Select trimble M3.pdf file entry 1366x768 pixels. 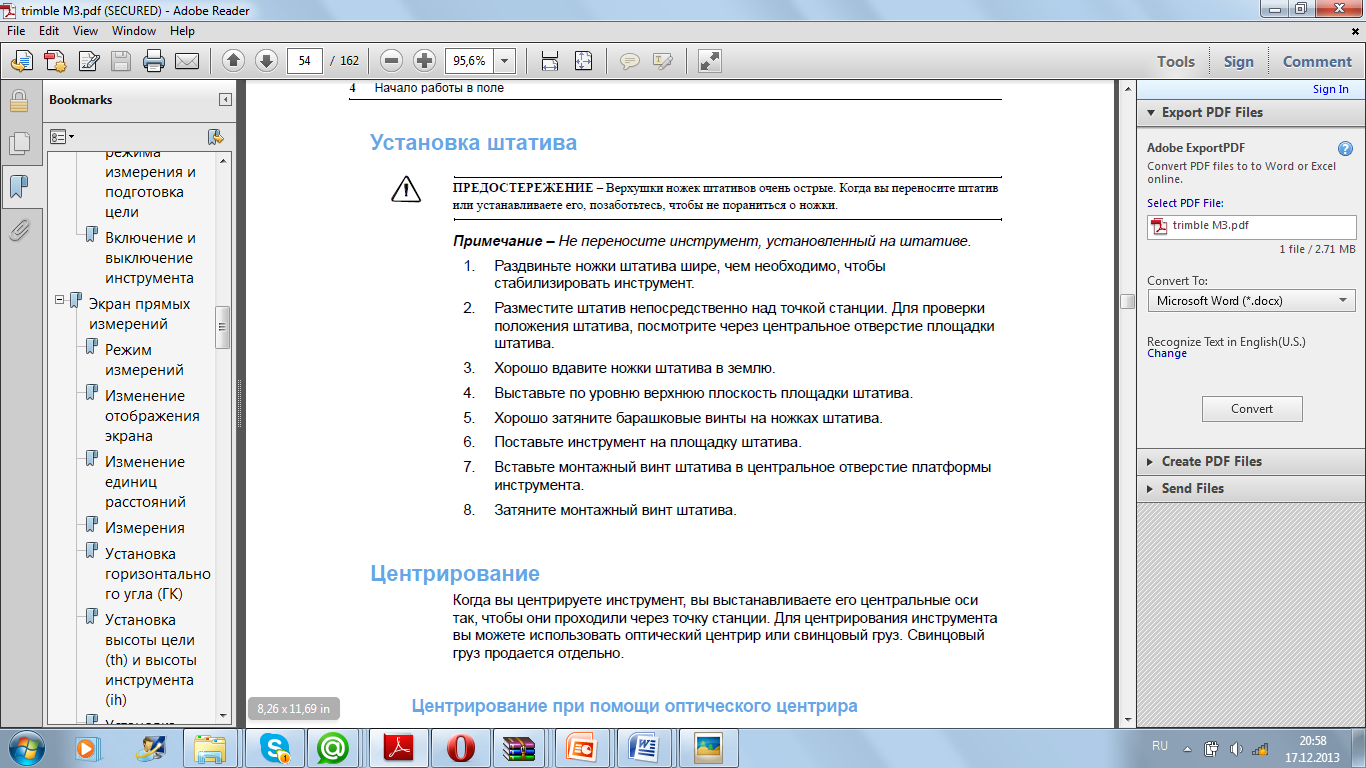point(1252,226)
